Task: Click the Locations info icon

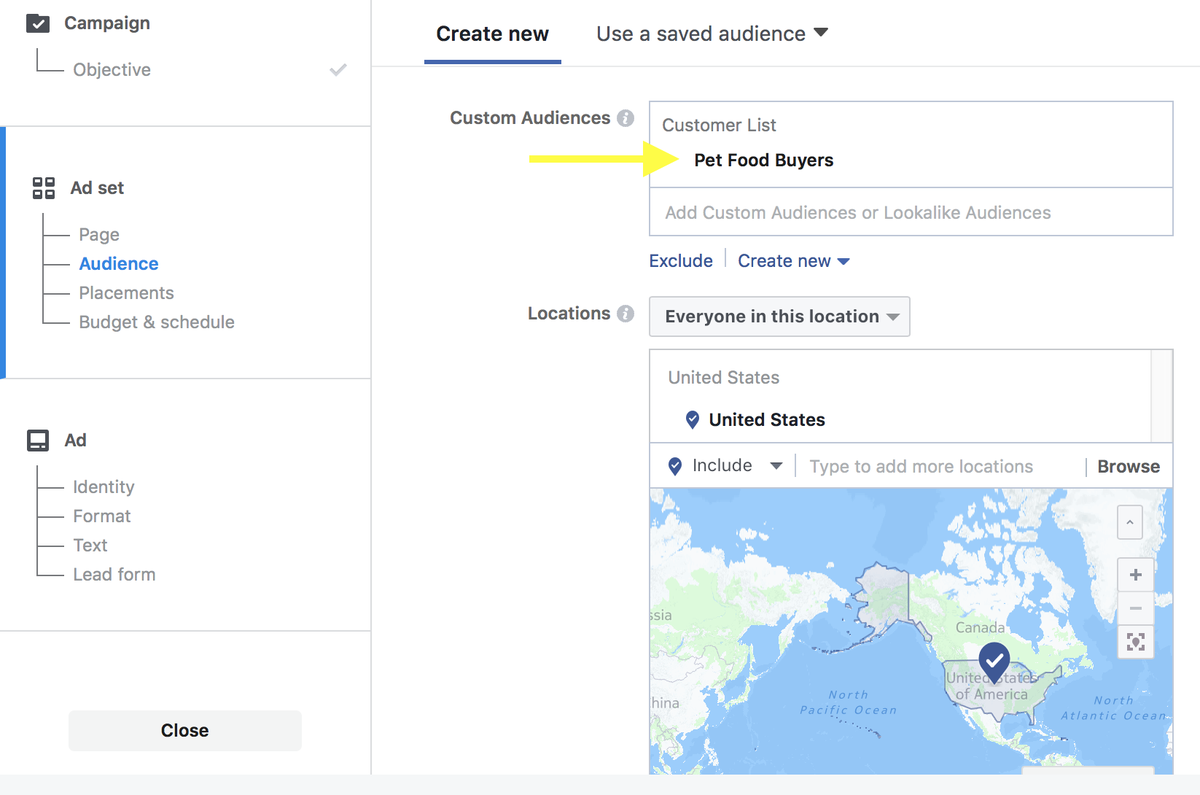Action: [626, 314]
